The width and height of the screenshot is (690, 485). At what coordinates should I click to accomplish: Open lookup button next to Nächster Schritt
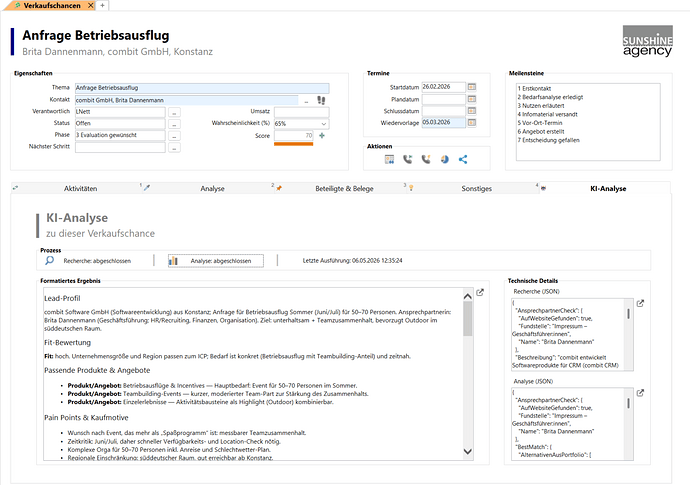click(x=174, y=148)
